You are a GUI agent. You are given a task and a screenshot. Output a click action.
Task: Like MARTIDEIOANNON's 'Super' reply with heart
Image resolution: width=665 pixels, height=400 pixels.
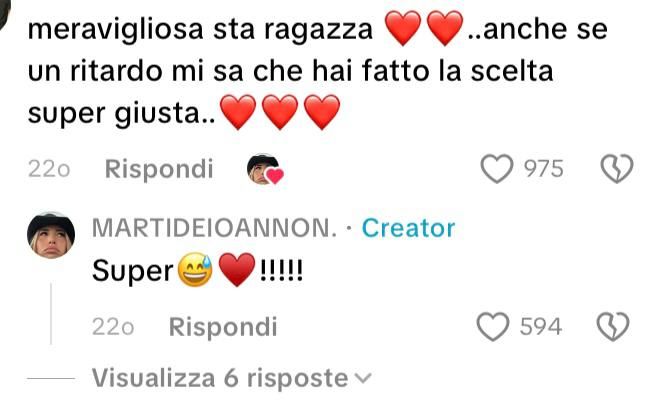pyautogui.click(x=493, y=327)
